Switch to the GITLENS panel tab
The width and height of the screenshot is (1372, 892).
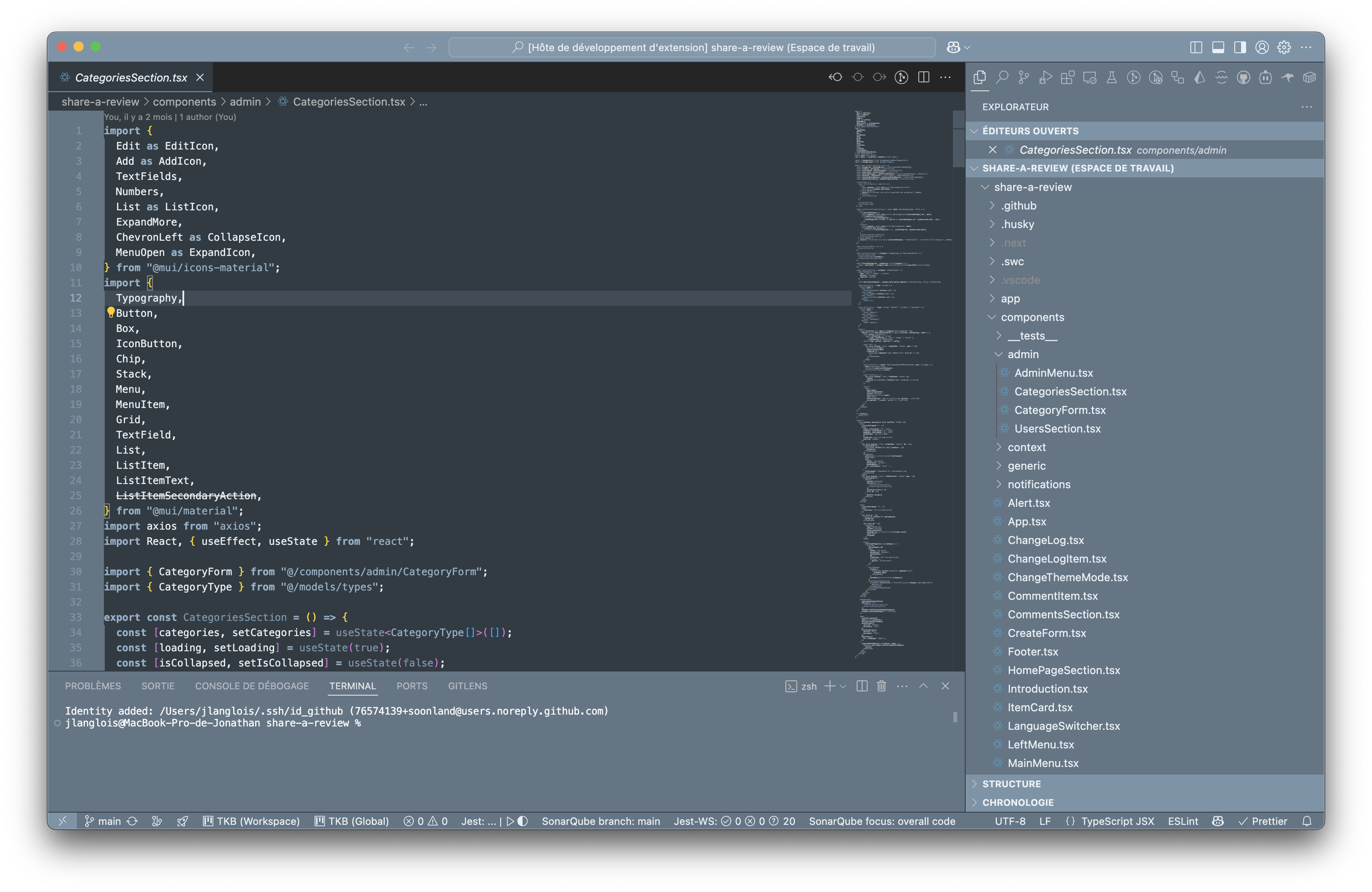(468, 686)
